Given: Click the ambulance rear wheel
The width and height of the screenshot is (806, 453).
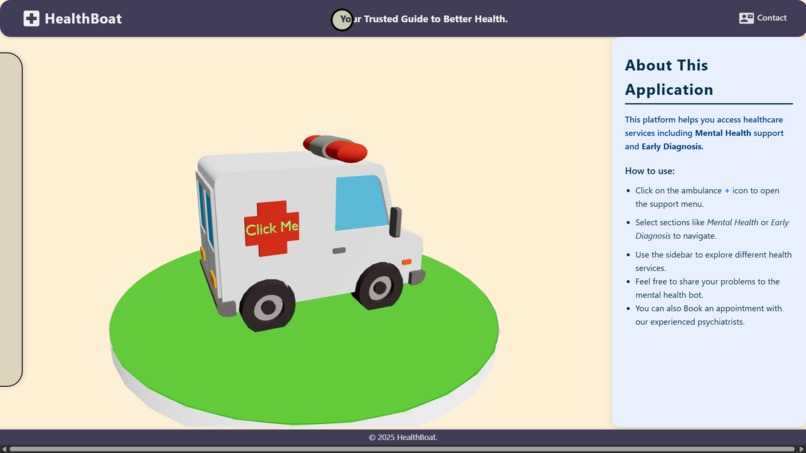Looking at the screenshot, I should [x=268, y=305].
